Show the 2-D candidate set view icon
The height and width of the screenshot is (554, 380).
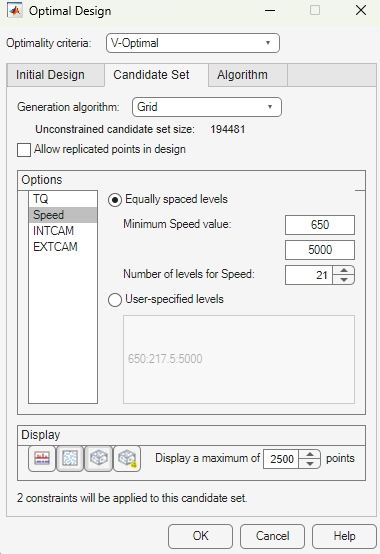coord(70,459)
